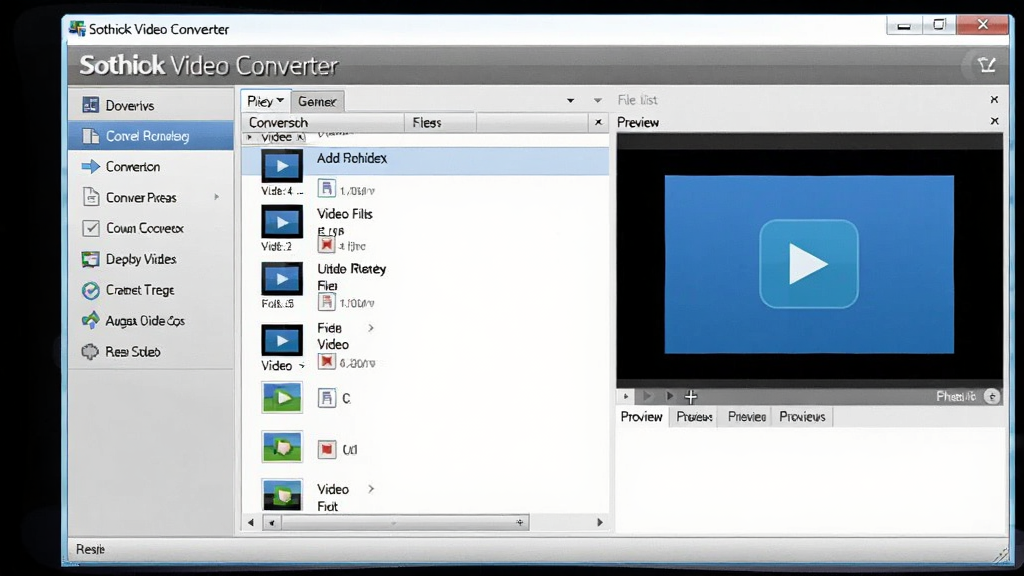Open the Doverivs sidebar item
The width and height of the screenshot is (1024, 576).
click(x=150, y=105)
